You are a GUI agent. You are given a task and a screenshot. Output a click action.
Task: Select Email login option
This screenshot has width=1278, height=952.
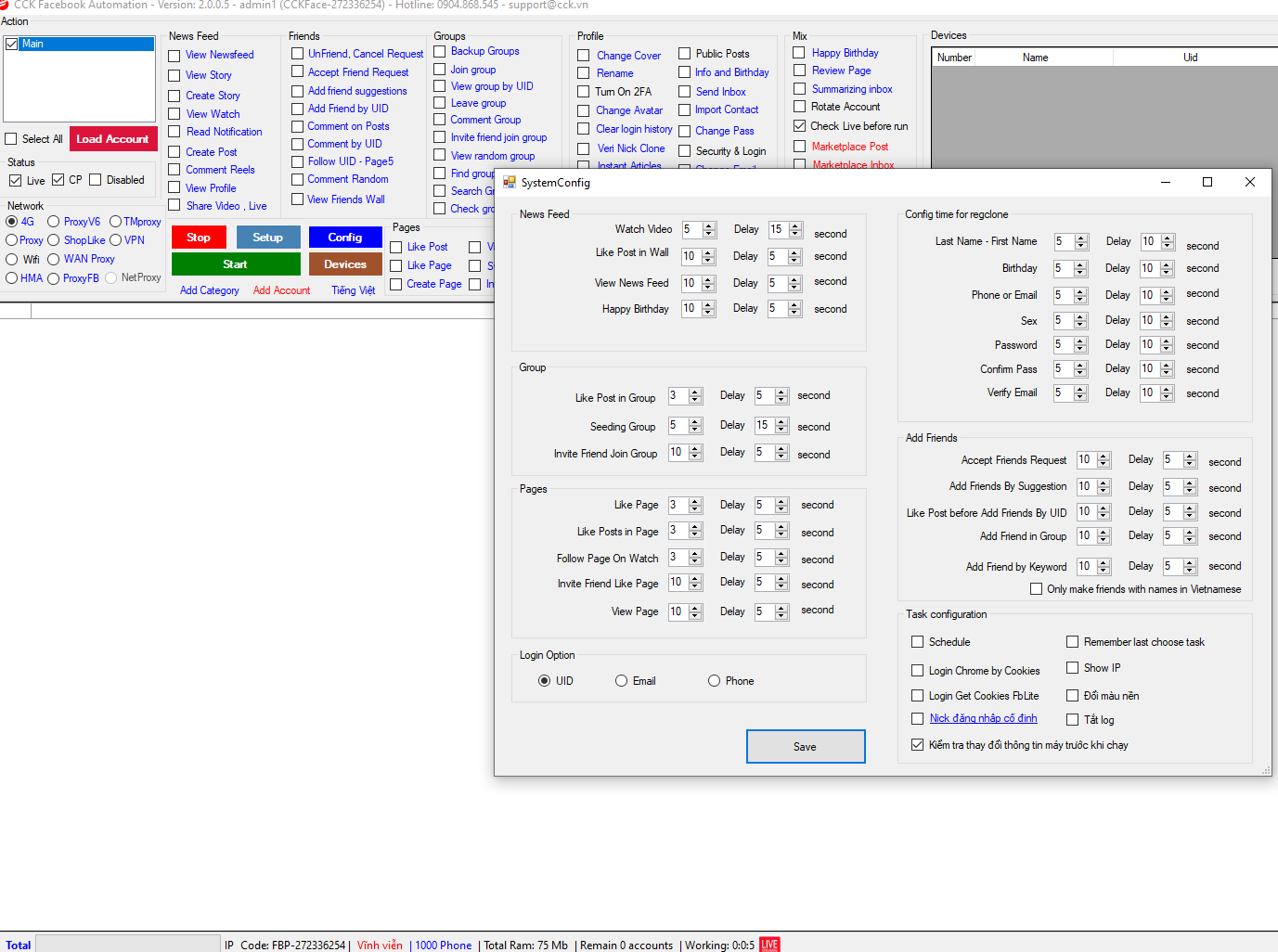tap(621, 681)
